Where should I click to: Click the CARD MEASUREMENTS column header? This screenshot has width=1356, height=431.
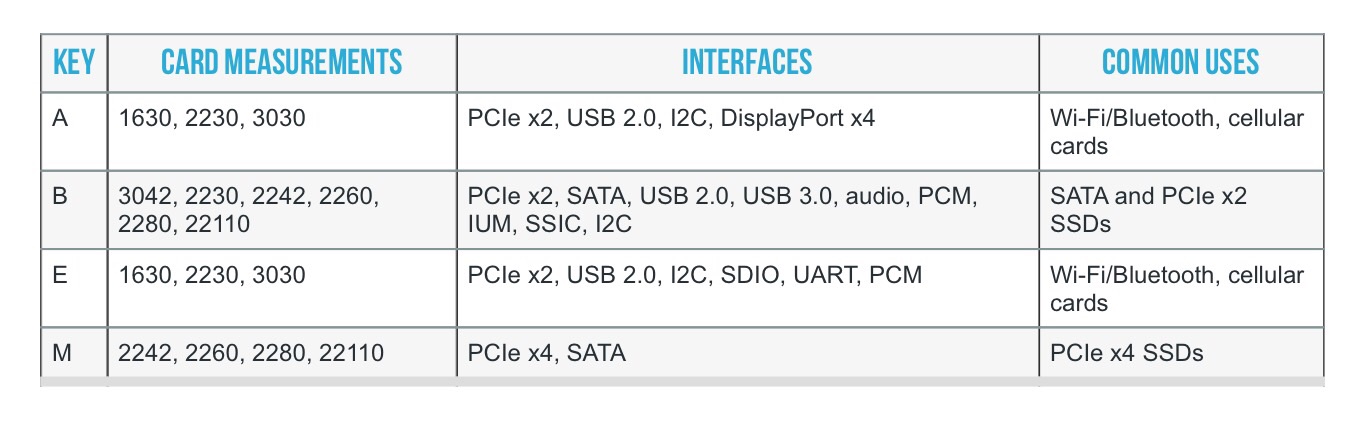[x=282, y=63]
